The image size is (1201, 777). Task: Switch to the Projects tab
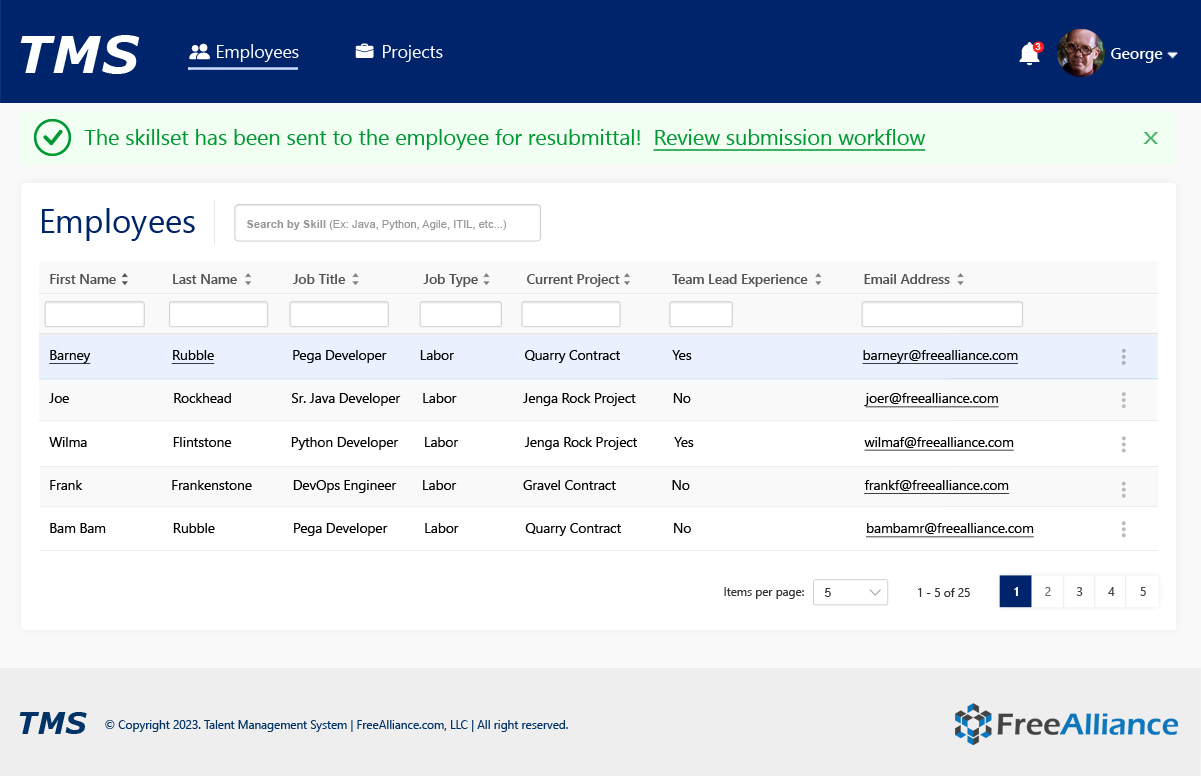pyautogui.click(x=399, y=52)
